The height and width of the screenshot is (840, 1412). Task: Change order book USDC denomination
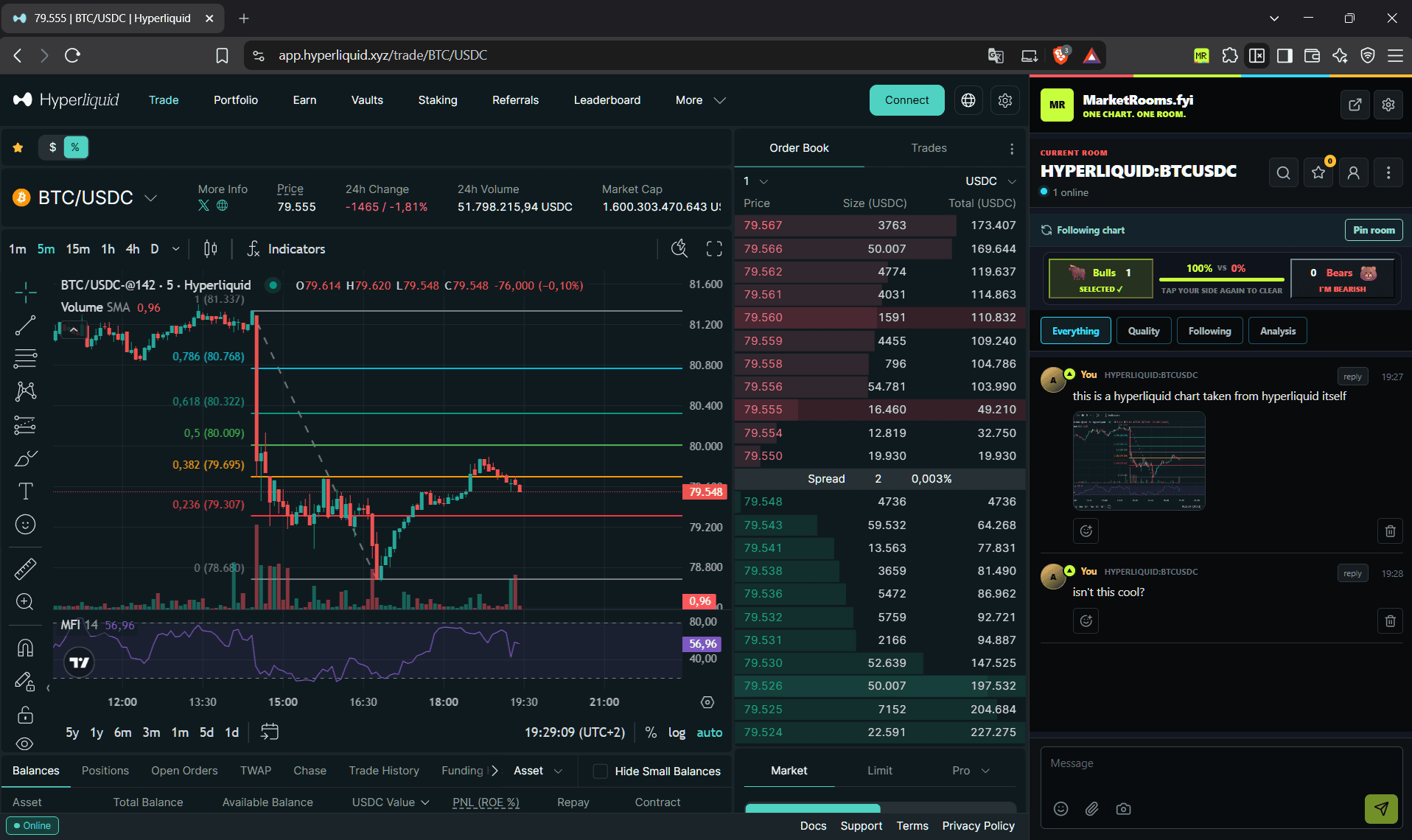coord(990,181)
